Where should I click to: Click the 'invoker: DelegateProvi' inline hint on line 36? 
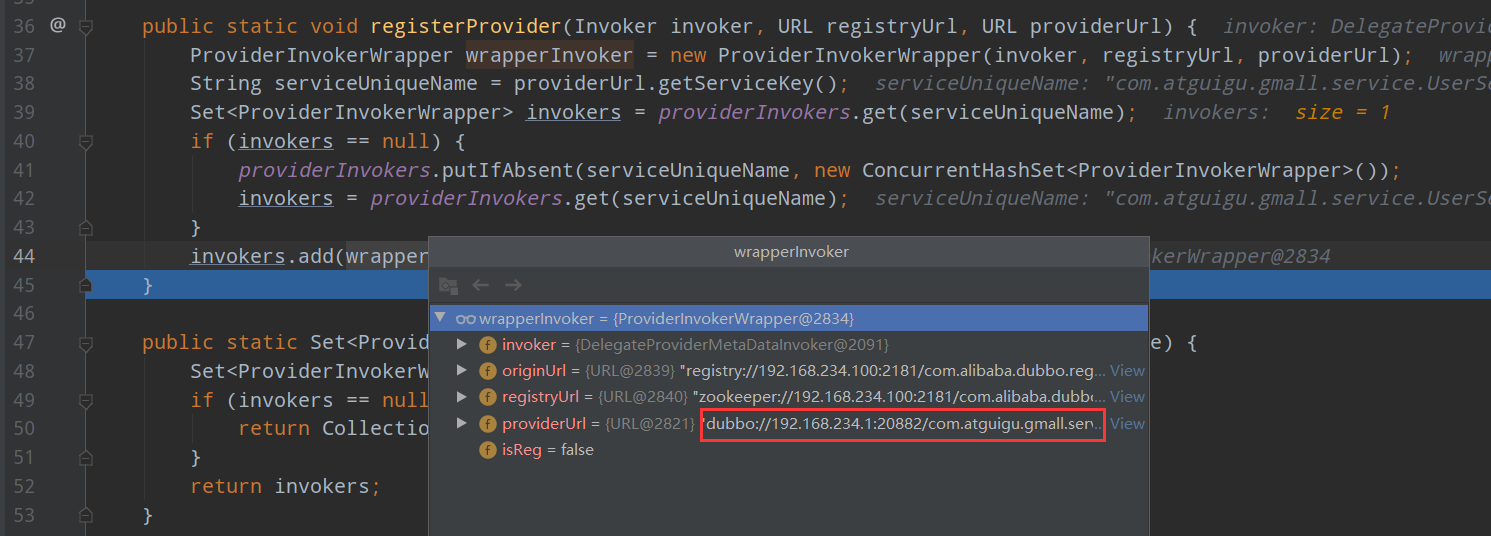[1356, 26]
